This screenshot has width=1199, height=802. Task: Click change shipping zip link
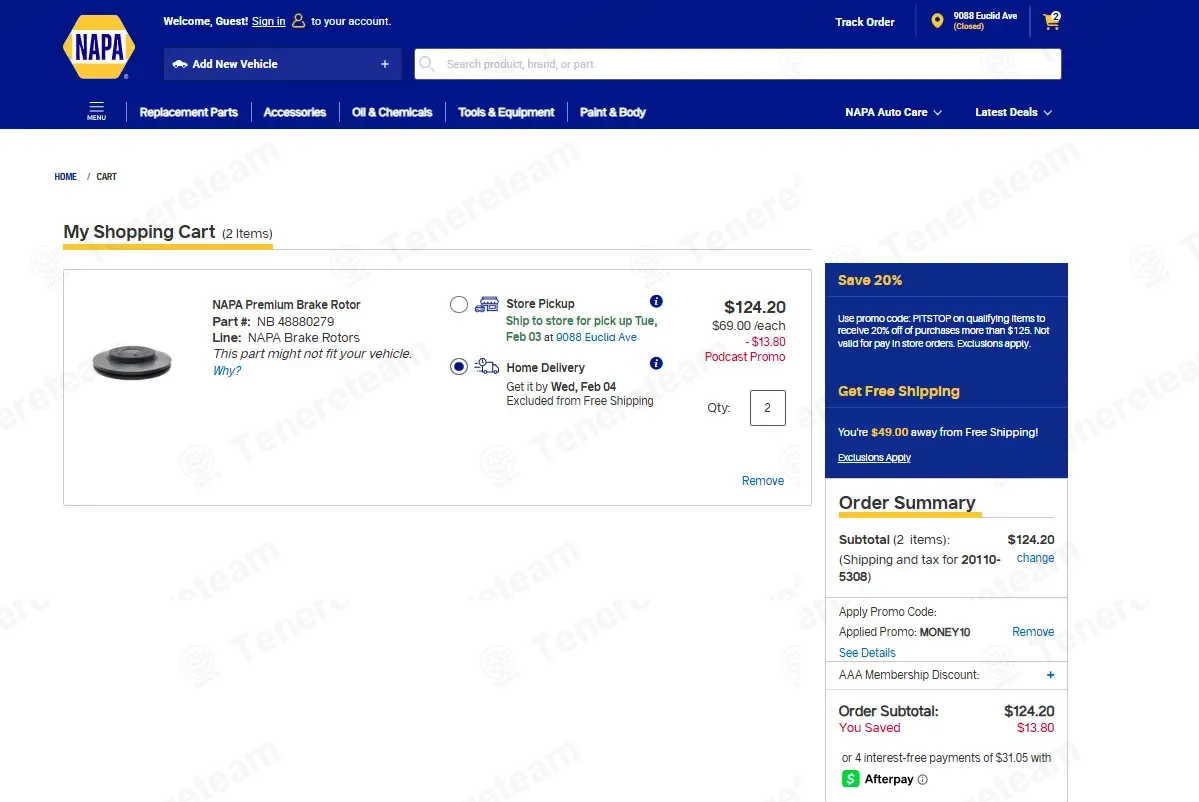point(1035,558)
